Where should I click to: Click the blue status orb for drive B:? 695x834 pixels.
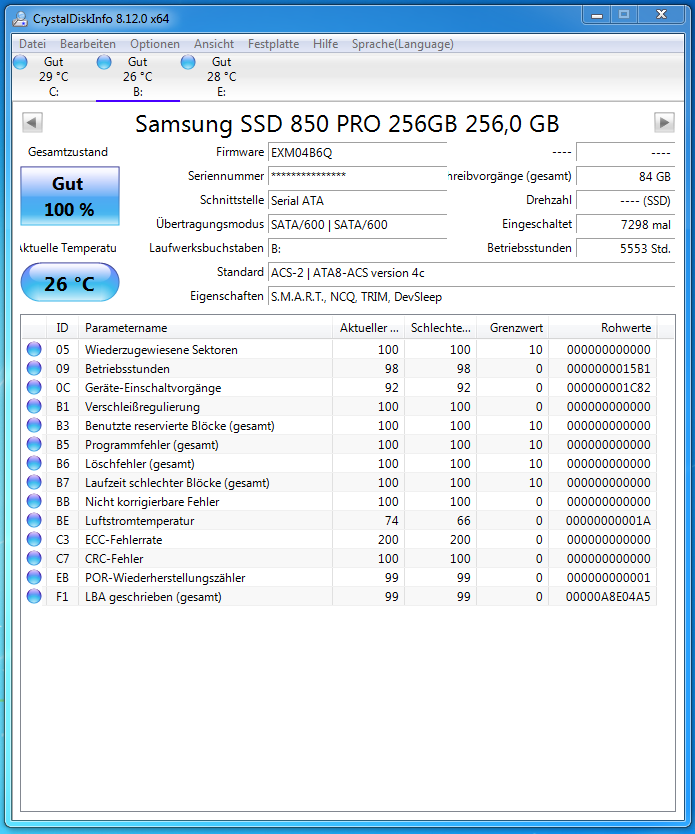click(104, 62)
